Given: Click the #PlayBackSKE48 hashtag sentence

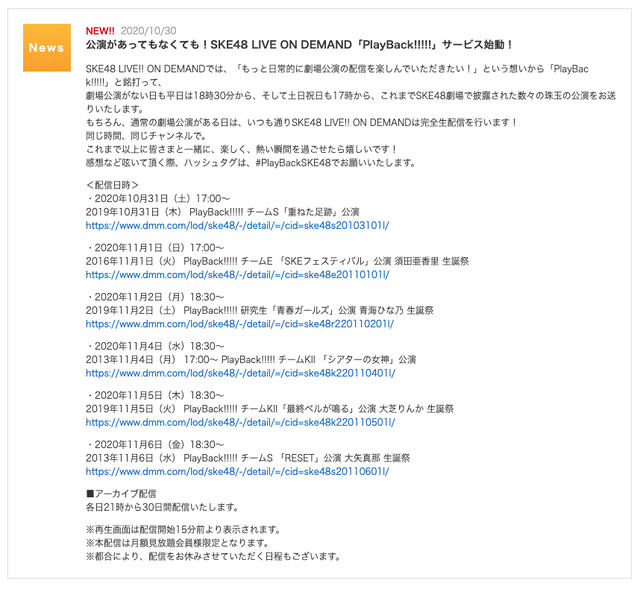Looking at the screenshot, I should point(251,163).
